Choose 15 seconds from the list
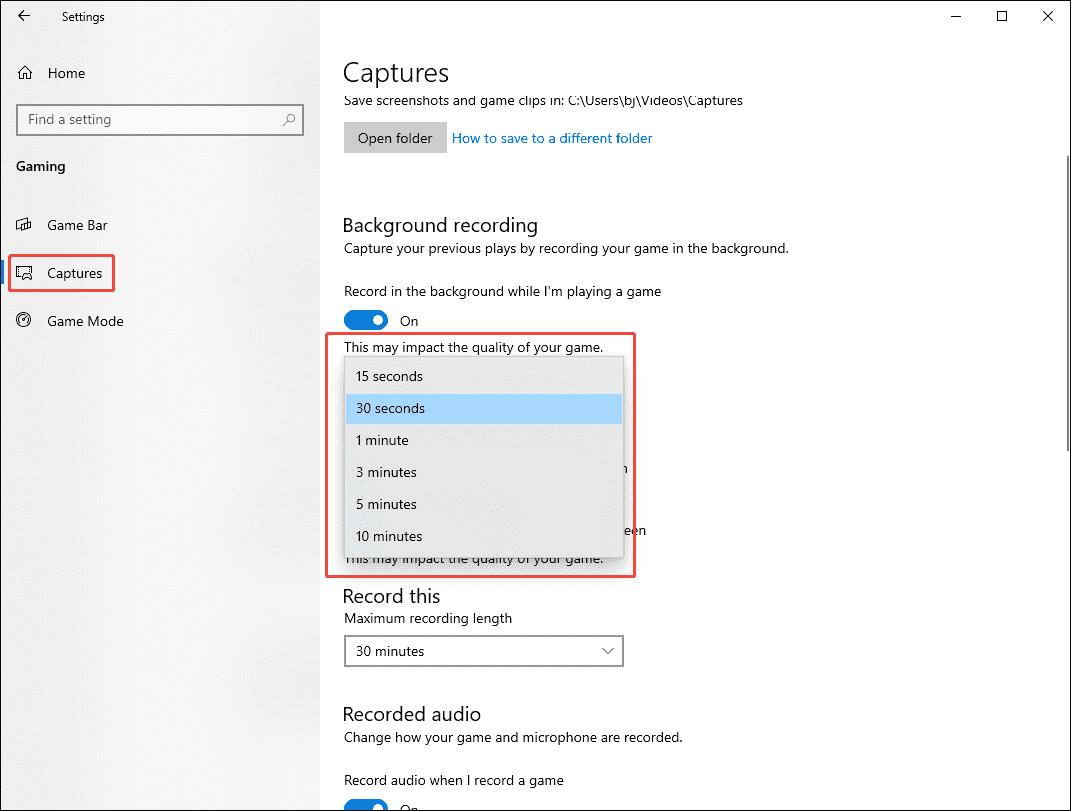Image resolution: width=1071 pixels, height=811 pixels. 484,376
